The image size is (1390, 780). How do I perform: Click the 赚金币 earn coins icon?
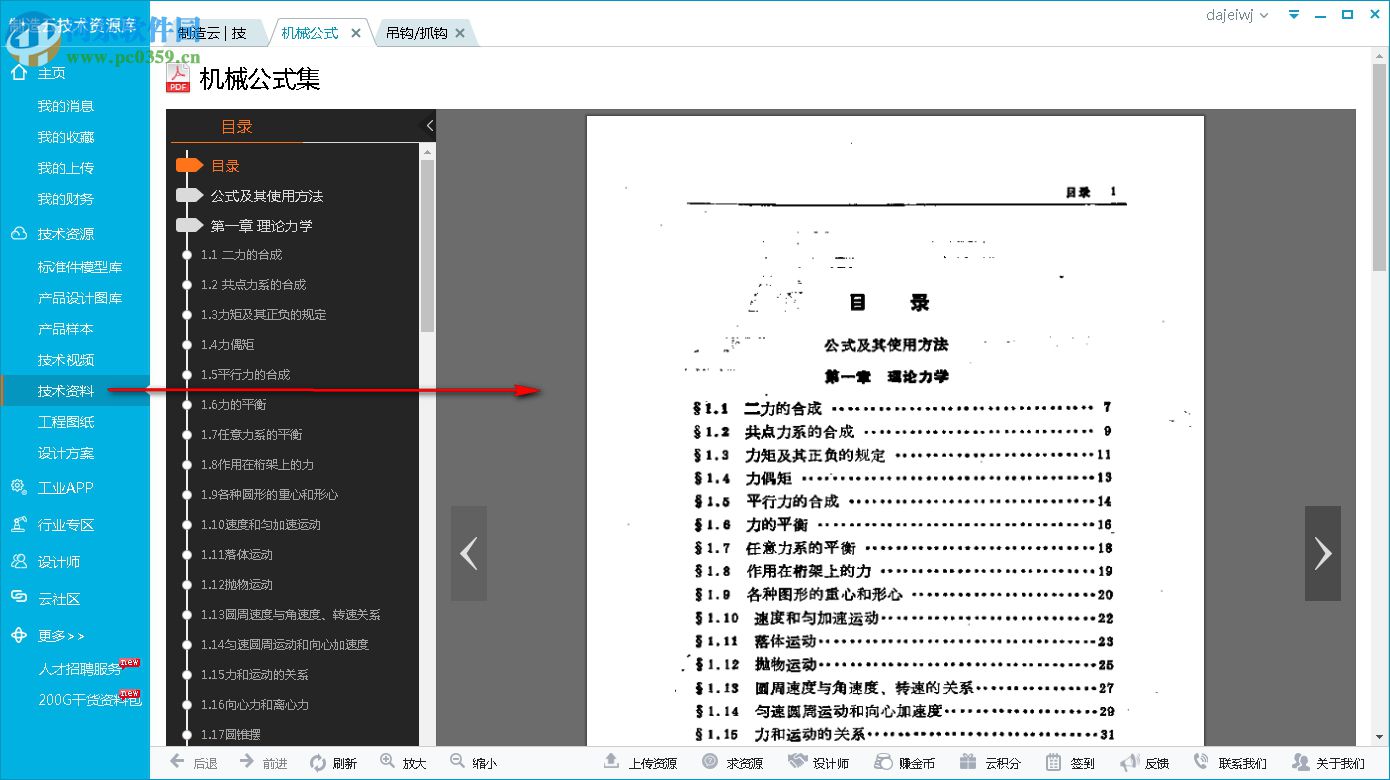click(904, 761)
